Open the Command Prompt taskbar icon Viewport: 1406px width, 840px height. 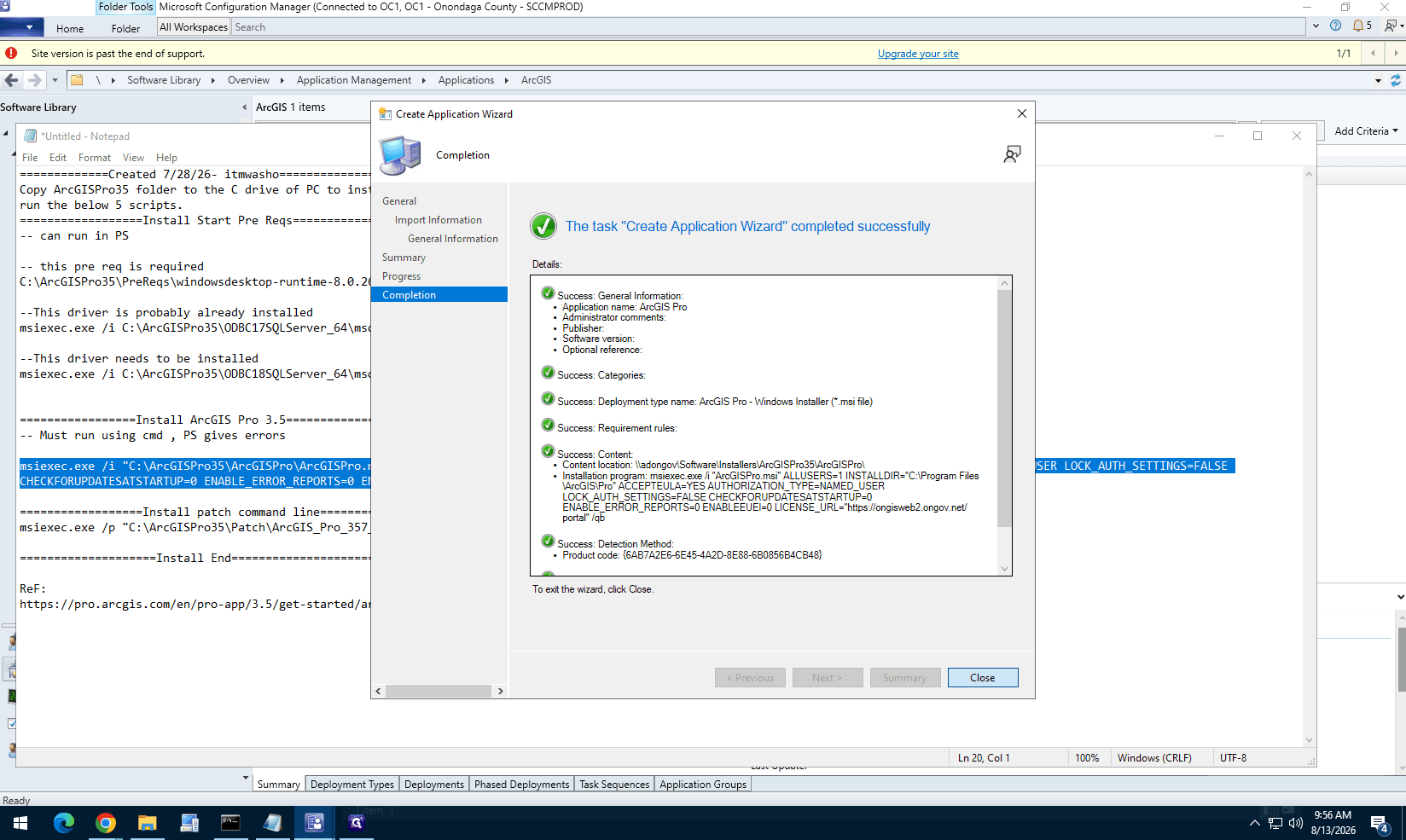[231, 823]
